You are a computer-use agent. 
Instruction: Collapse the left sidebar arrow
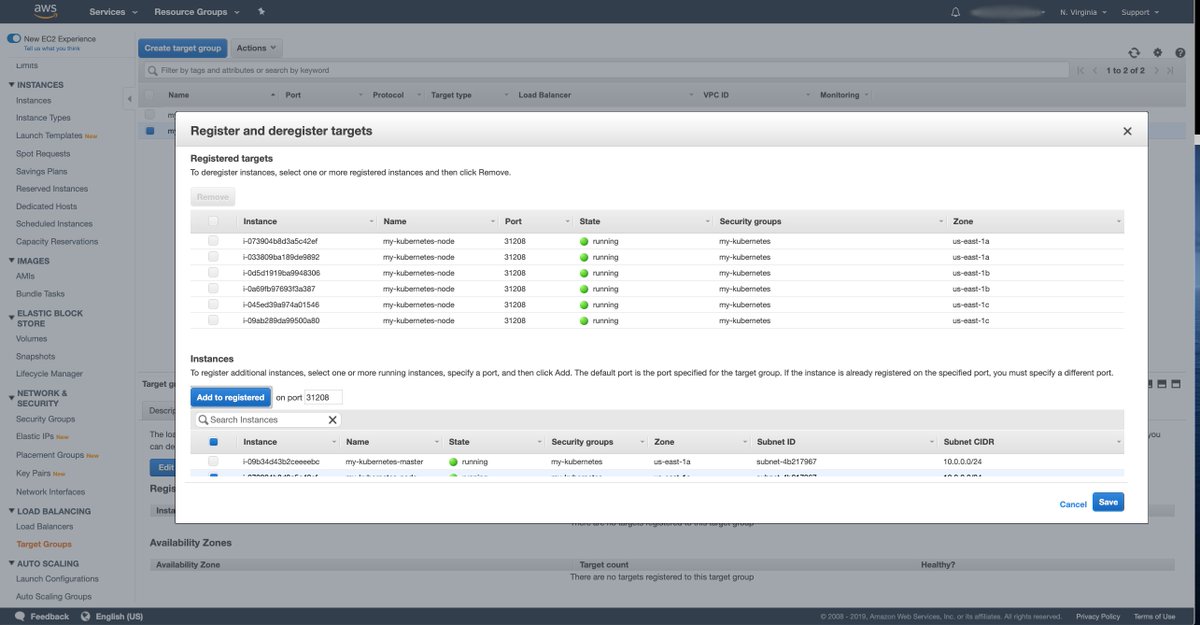click(129, 98)
